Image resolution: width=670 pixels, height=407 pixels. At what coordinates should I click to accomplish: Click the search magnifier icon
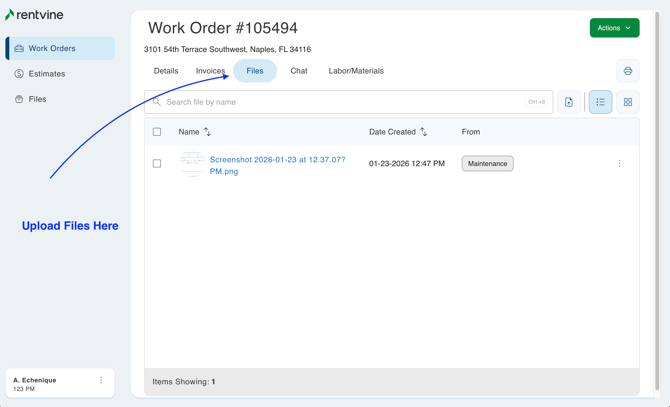click(157, 102)
